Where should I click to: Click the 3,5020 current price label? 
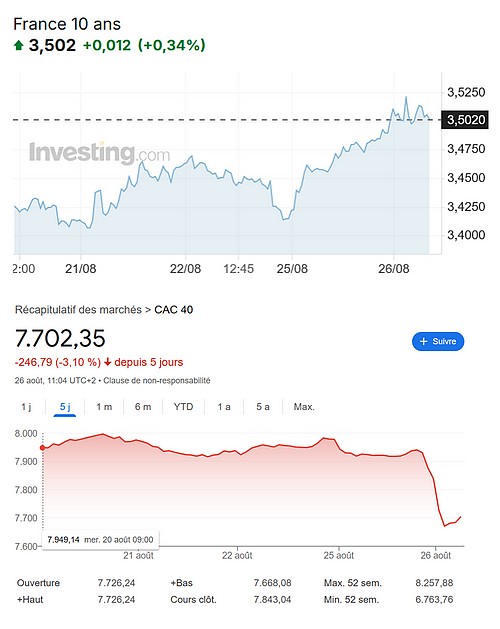pos(465,120)
